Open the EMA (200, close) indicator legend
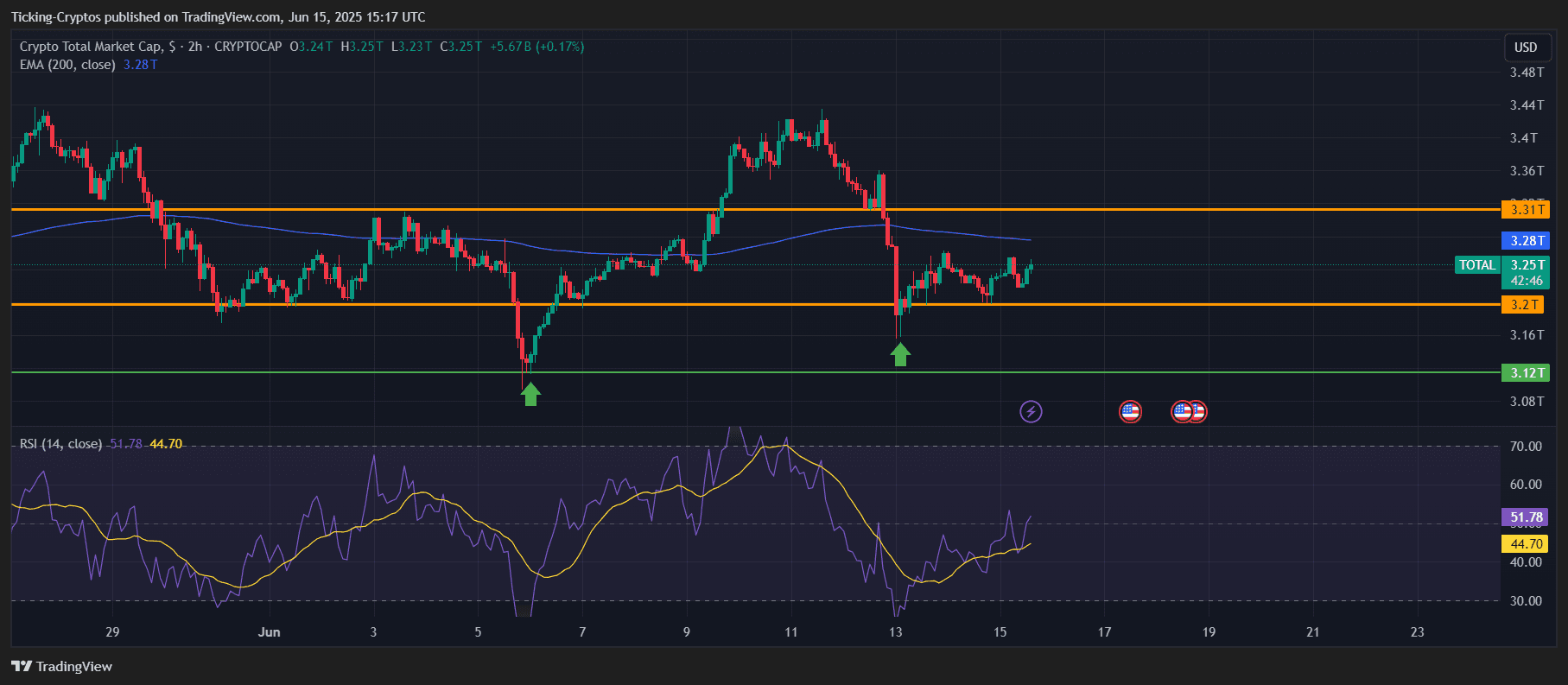The height and width of the screenshot is (685, 1568). click(x=67, y=65)
